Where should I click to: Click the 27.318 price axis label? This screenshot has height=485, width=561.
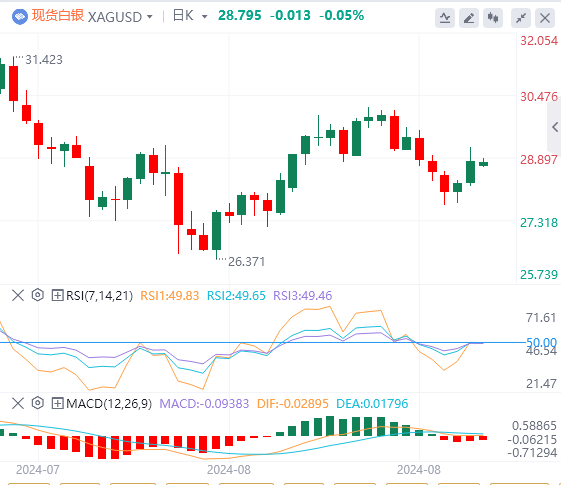539,223
